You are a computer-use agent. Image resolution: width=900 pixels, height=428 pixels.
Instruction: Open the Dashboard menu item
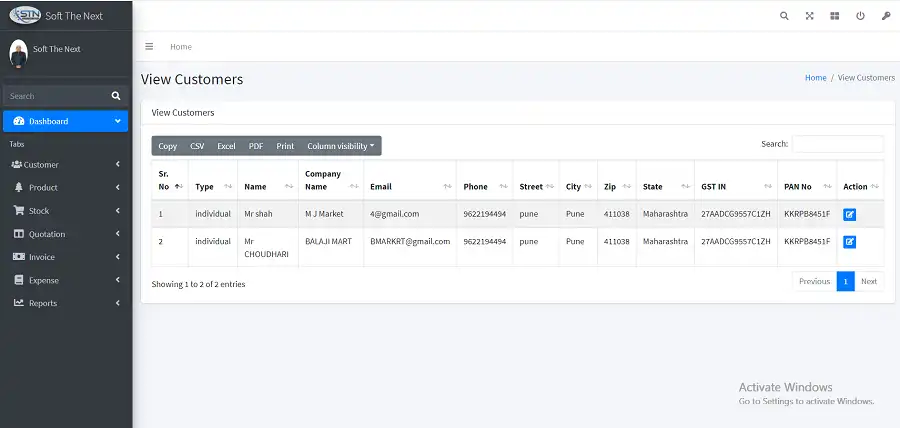[65, 121]
